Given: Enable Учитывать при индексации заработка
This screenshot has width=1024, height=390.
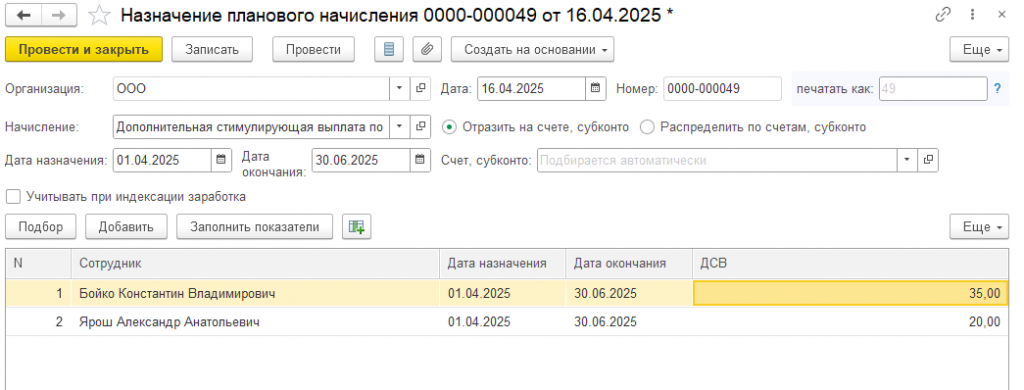Looking at the screenshot, I should (x=12, y=196).
